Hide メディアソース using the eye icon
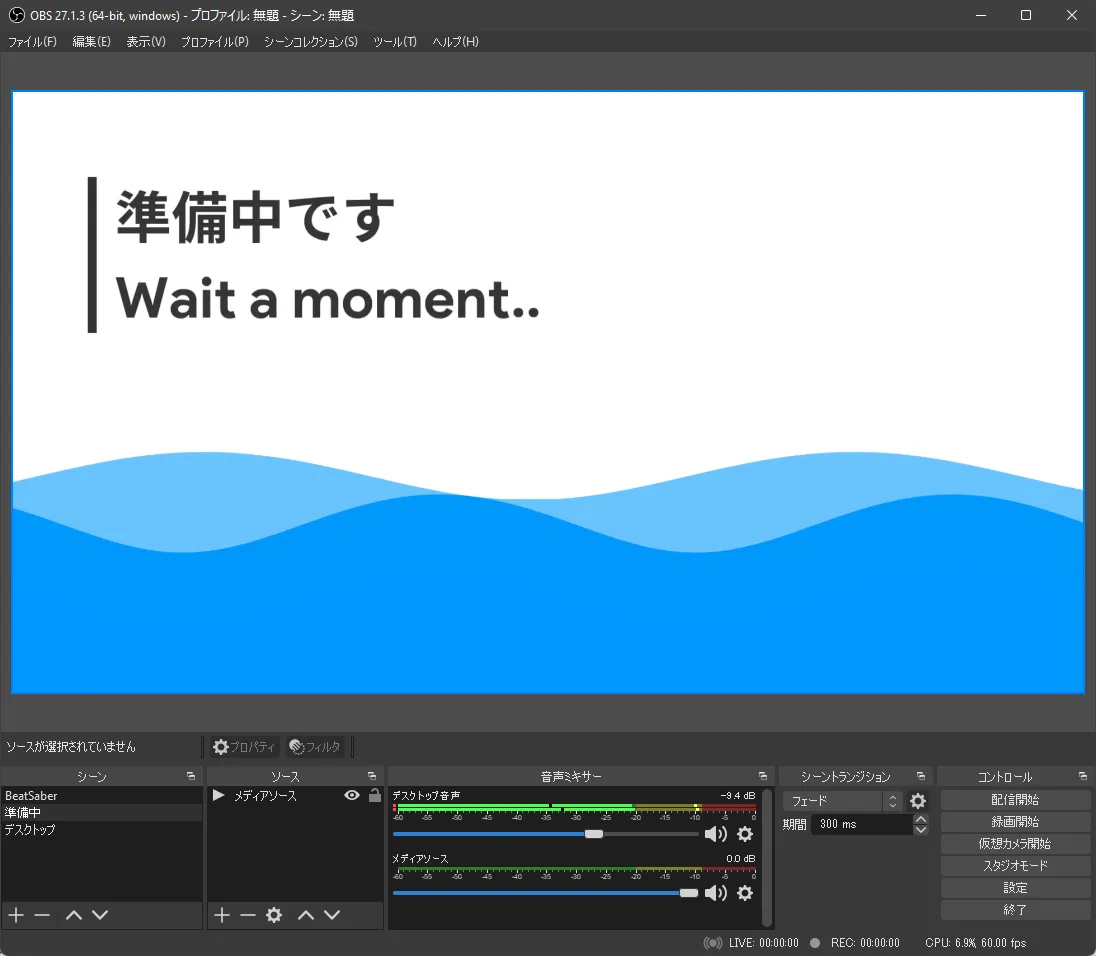This screenshot has width=1096, height=956. pyautogui.click(x=351, y=796)
